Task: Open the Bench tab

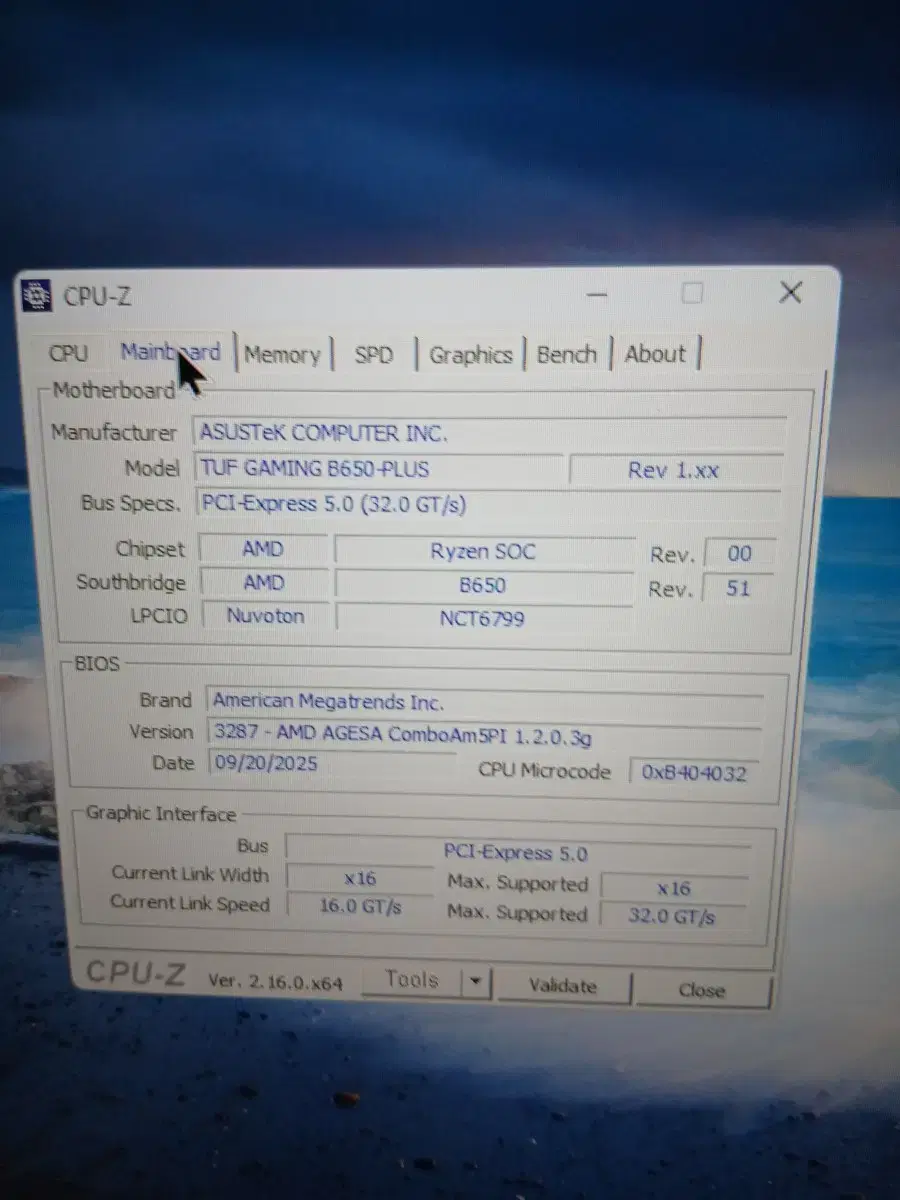Action: 566,354
